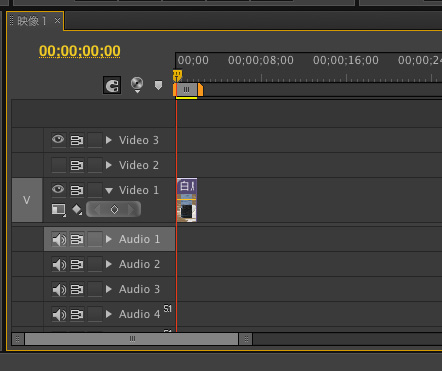Viewport: 442px width, 371px height.
Task: Click the ruler at 00;00;08;00
Action: [261, 60]
